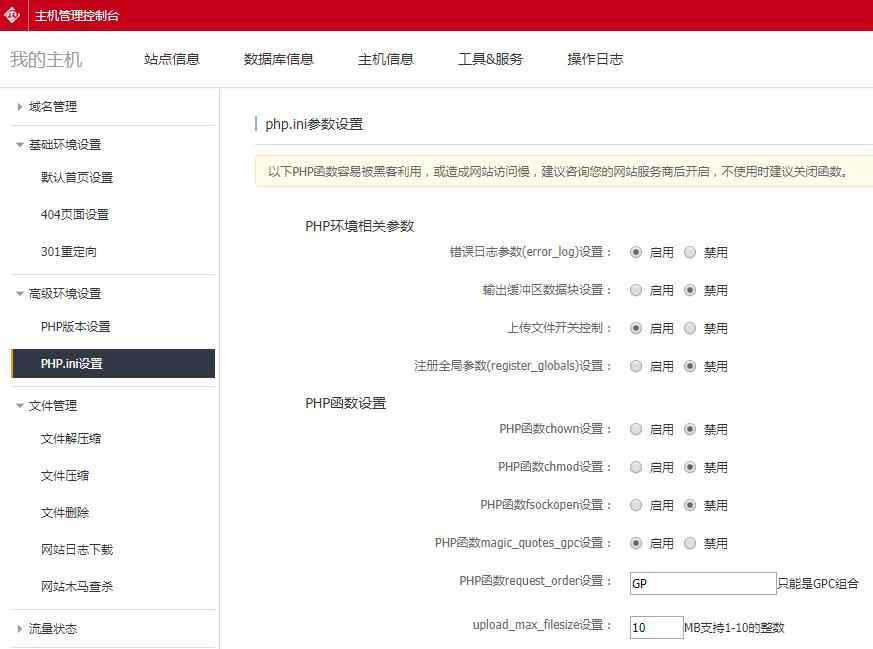Open the 站点信息 tab

(171, 59)
